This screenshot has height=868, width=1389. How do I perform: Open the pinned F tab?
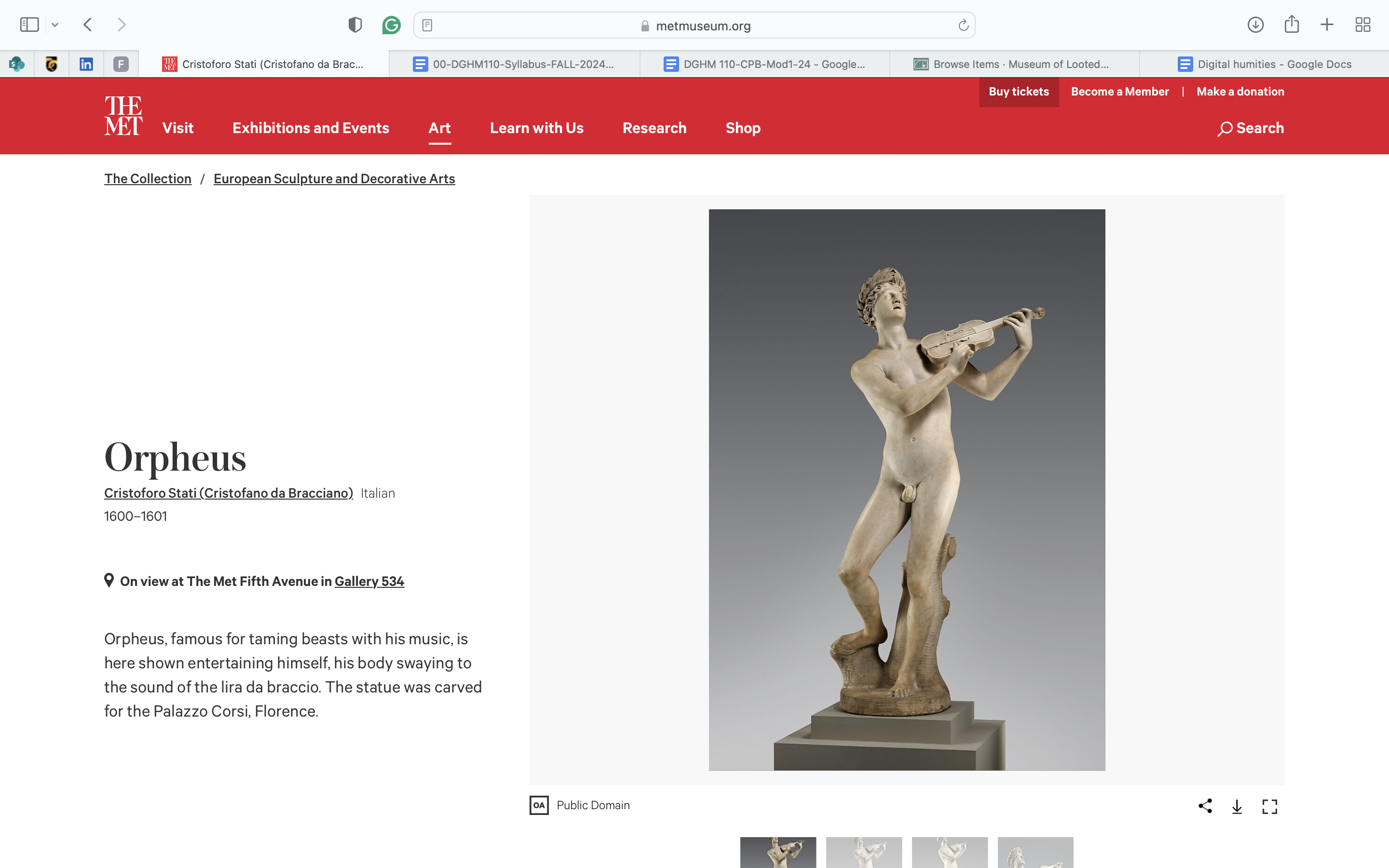coord(121,64)
